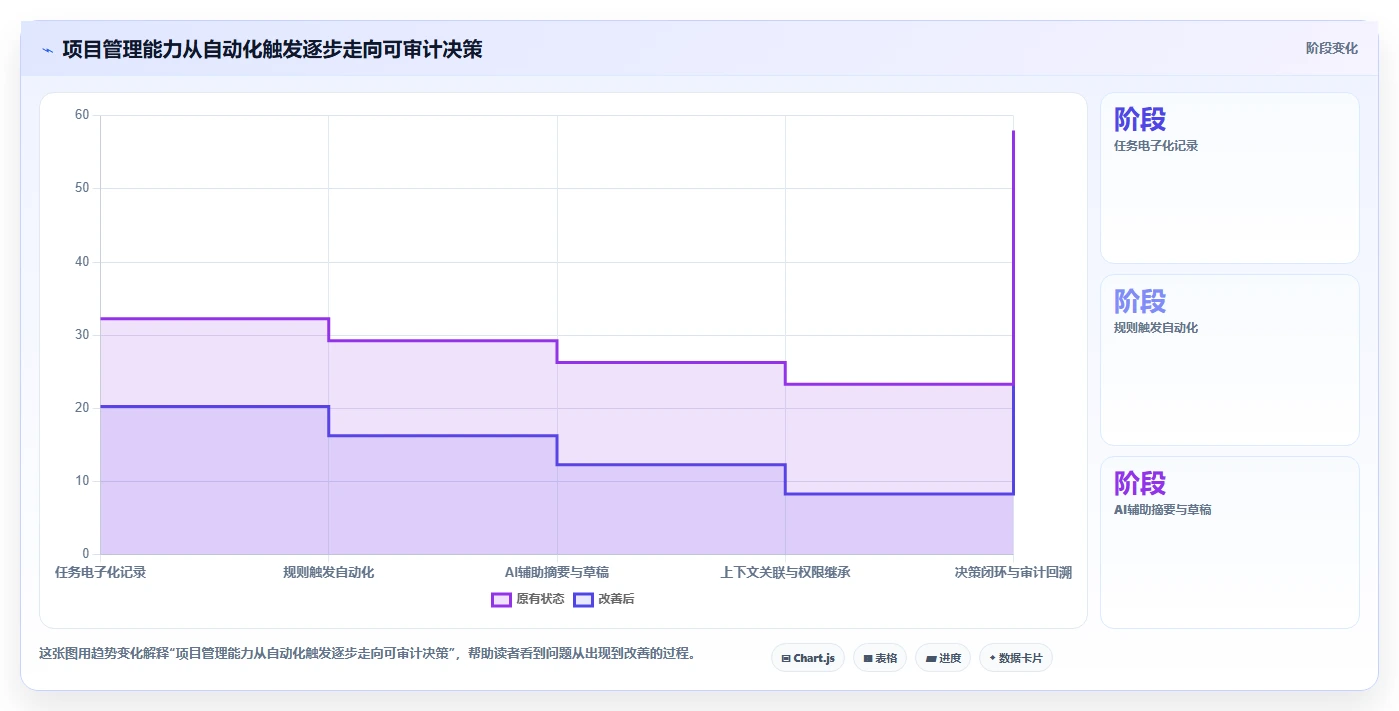Click x-axis label 决策闭环与审计回溯
Image resolution: width=1399 pixels, height=711 pixels.
click(x=1013, y=572)
